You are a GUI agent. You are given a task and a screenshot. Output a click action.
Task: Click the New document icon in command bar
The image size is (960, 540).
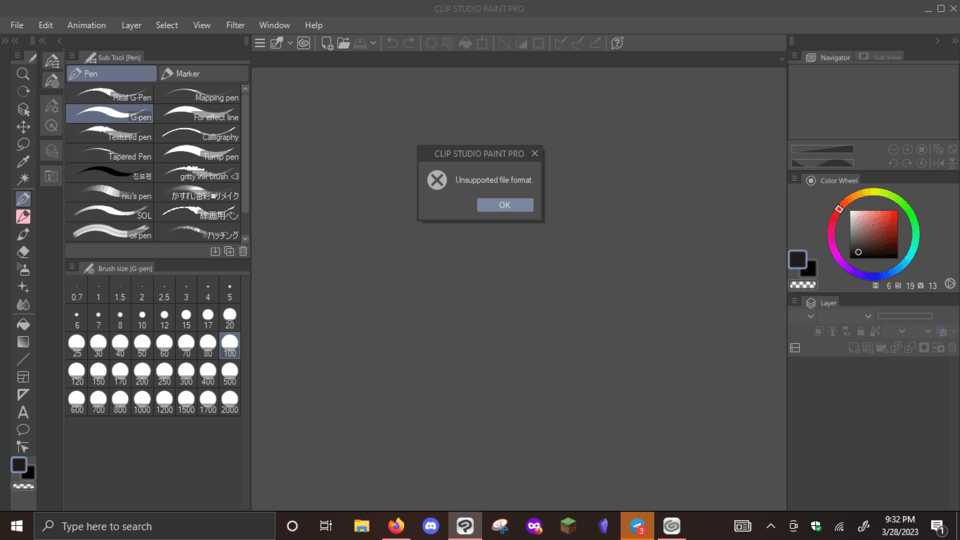tap(327, 43)
